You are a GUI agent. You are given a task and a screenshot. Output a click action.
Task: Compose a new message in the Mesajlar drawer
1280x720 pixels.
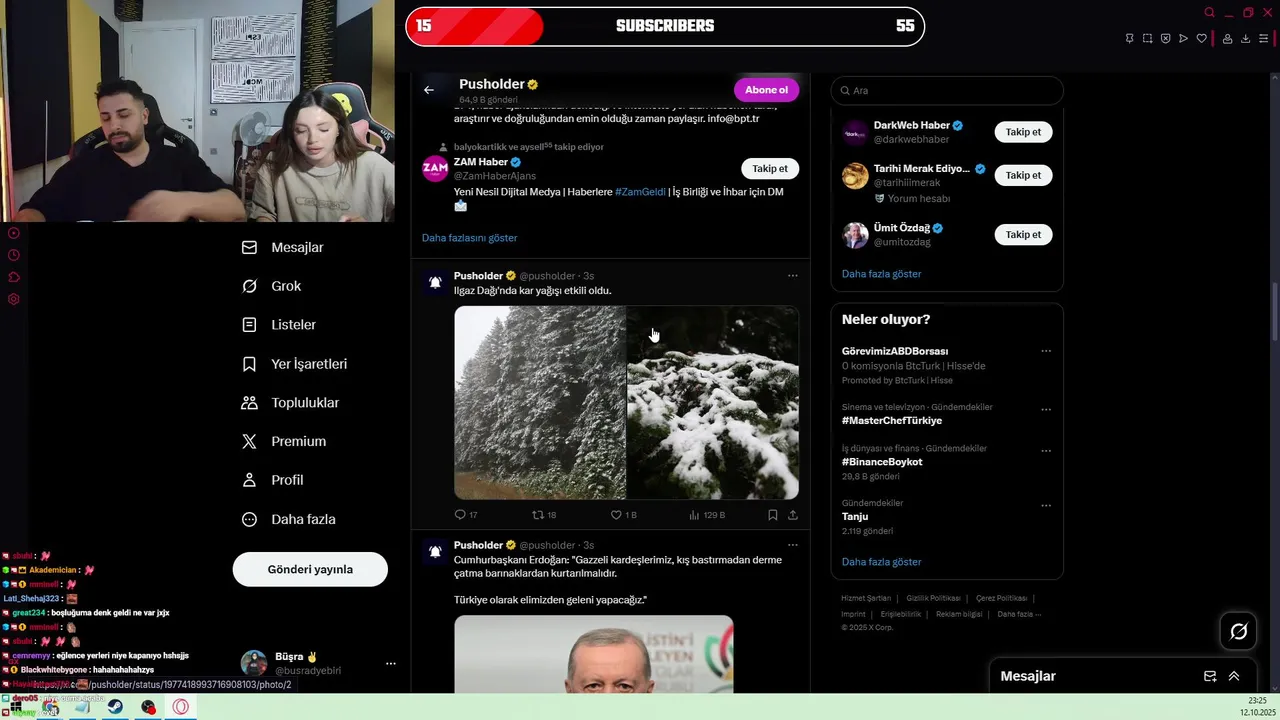[1210, 676]
